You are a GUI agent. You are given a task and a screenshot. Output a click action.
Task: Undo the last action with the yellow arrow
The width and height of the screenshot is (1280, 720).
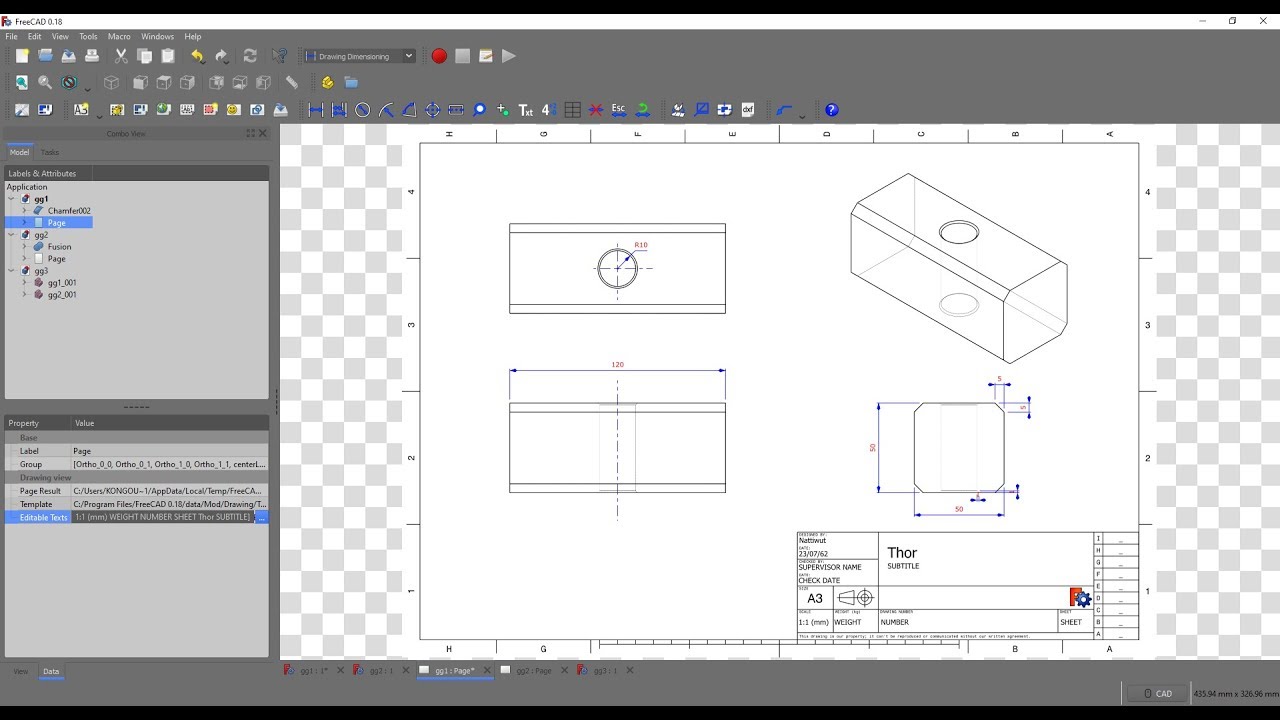[198, 56]
